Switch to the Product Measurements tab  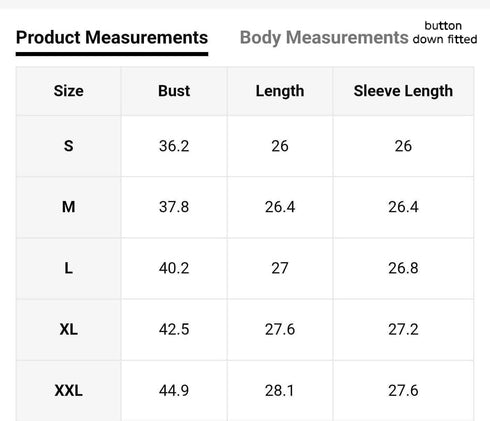(x=112, y=37)
